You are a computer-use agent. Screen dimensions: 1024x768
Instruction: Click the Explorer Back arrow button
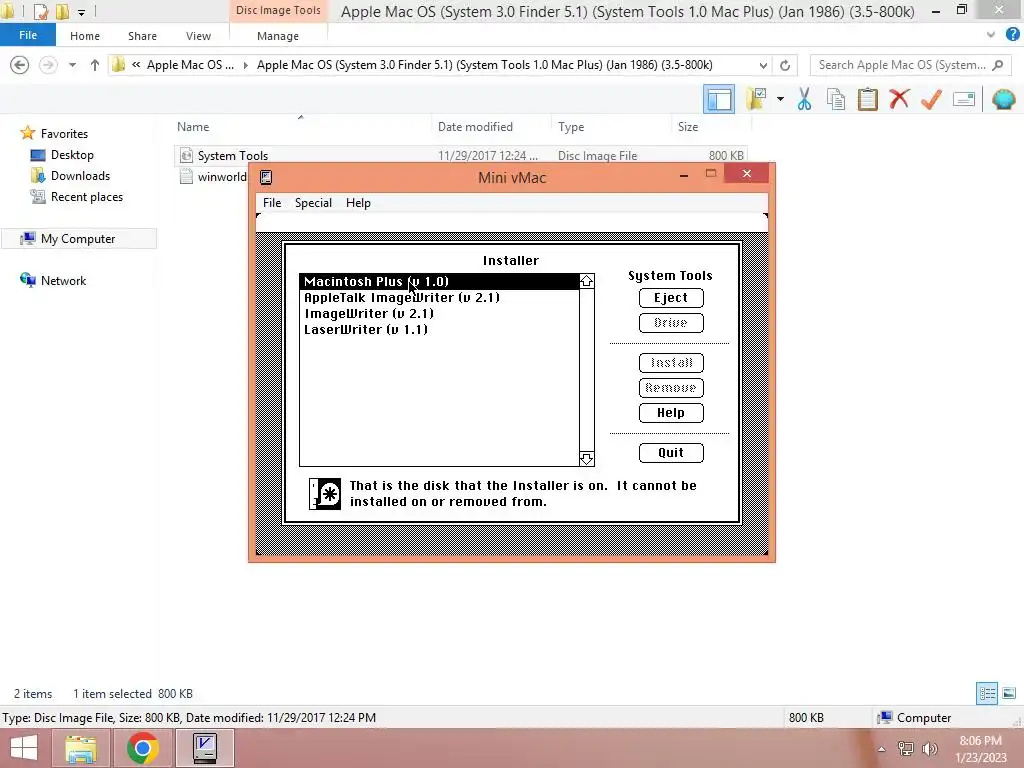point(20,65)
